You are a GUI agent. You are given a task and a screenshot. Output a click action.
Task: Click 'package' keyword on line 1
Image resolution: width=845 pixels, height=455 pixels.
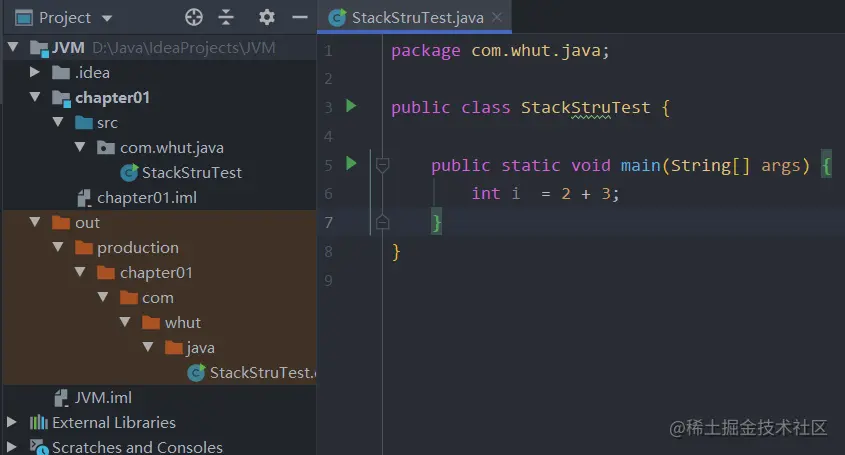pos(426,51)
